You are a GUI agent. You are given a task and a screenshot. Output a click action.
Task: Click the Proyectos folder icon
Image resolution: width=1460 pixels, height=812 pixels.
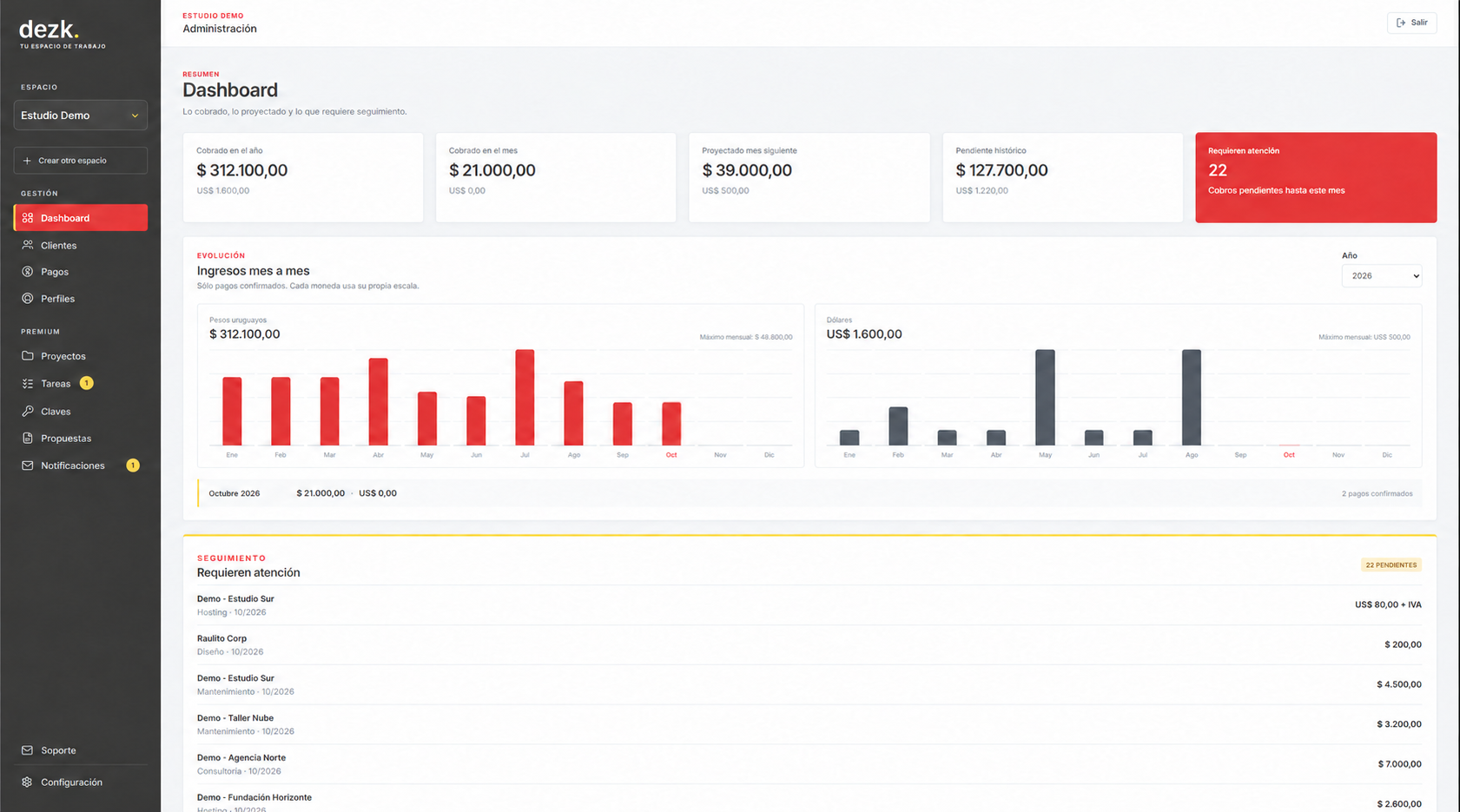pos(28,356)
